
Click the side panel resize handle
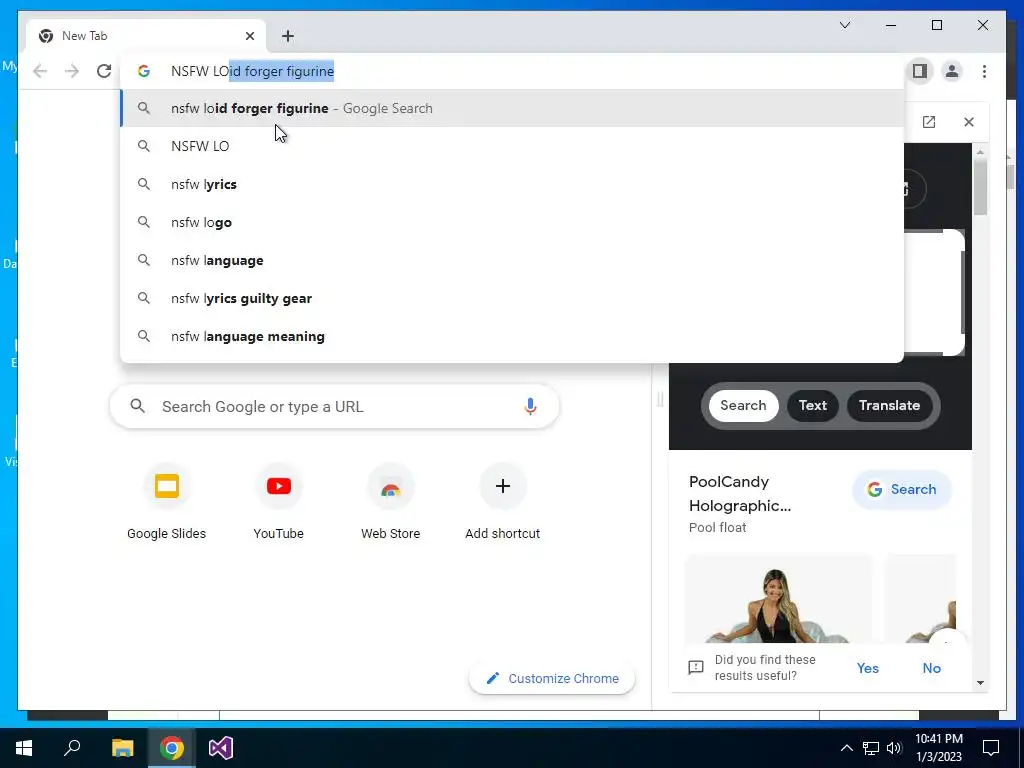[660, 399]
